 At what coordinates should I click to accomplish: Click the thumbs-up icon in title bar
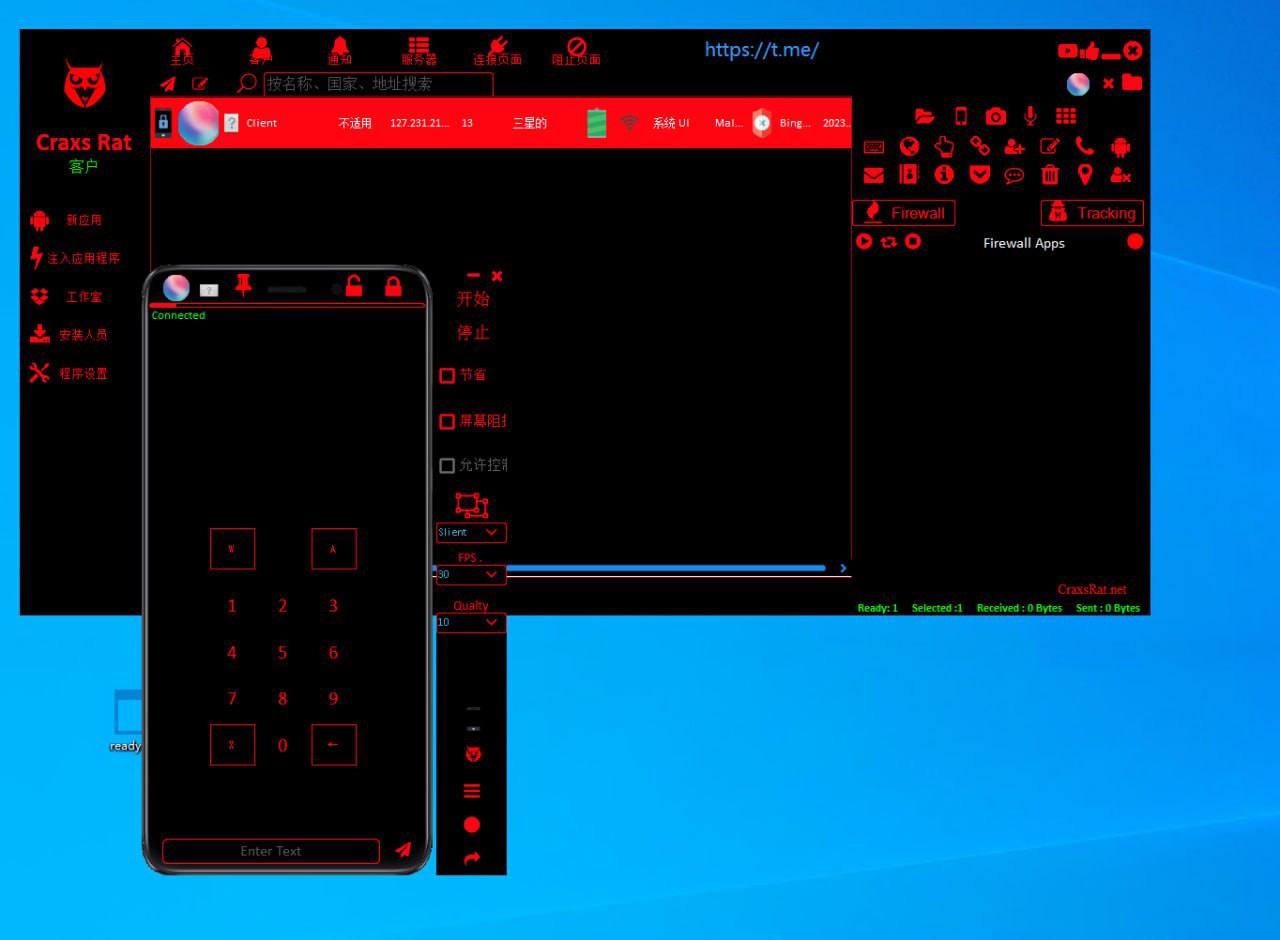pyautogui.click(x=1089, y=50)
